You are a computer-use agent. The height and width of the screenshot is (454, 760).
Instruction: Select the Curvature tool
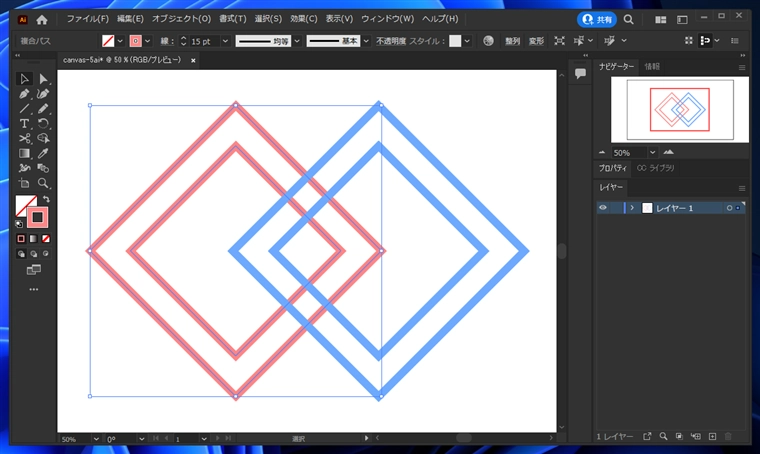point(43,94)
